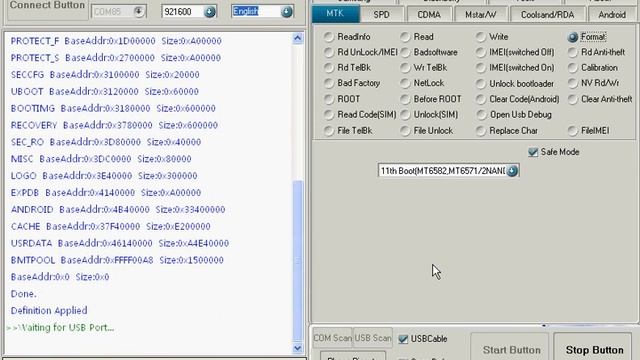Viewport: 640px width, 360px height.
Task: Click the log scrollbar thumb
Action: point(298,260)
